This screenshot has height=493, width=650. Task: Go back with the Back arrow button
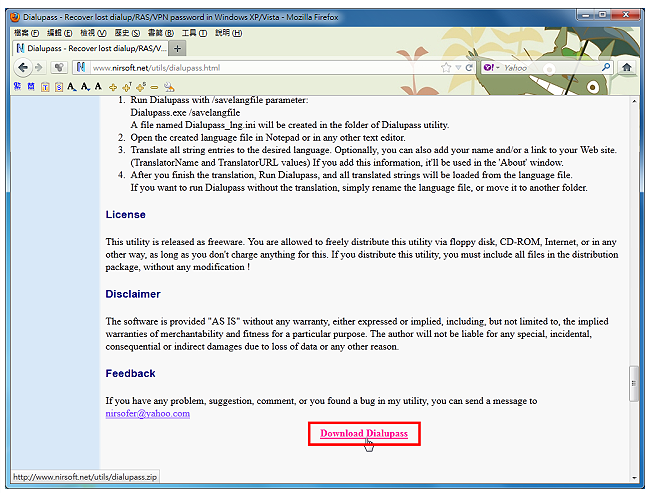(23, 68)
